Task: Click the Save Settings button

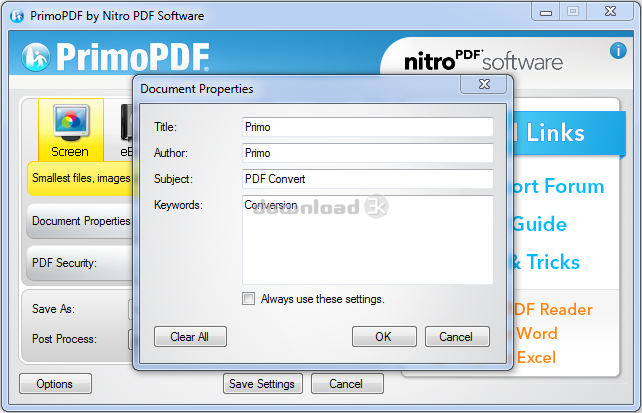Action: 262,384
